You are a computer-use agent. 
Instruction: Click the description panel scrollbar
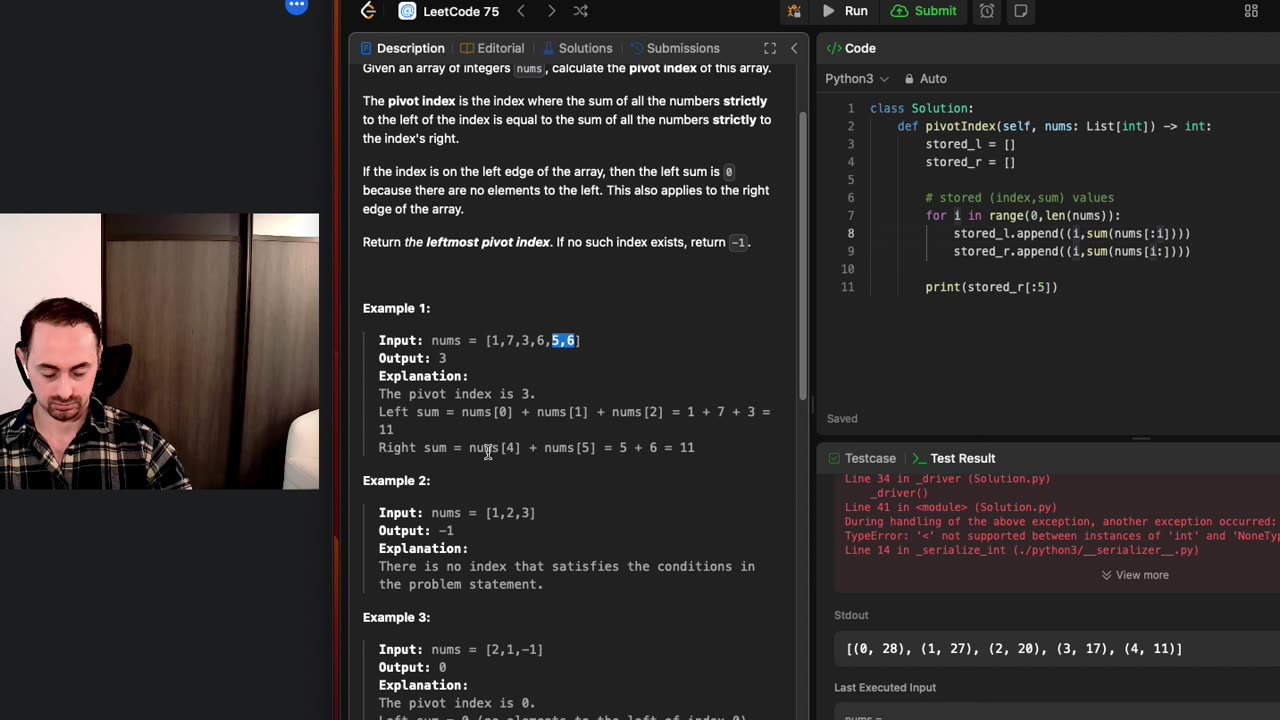pos(802,255)
